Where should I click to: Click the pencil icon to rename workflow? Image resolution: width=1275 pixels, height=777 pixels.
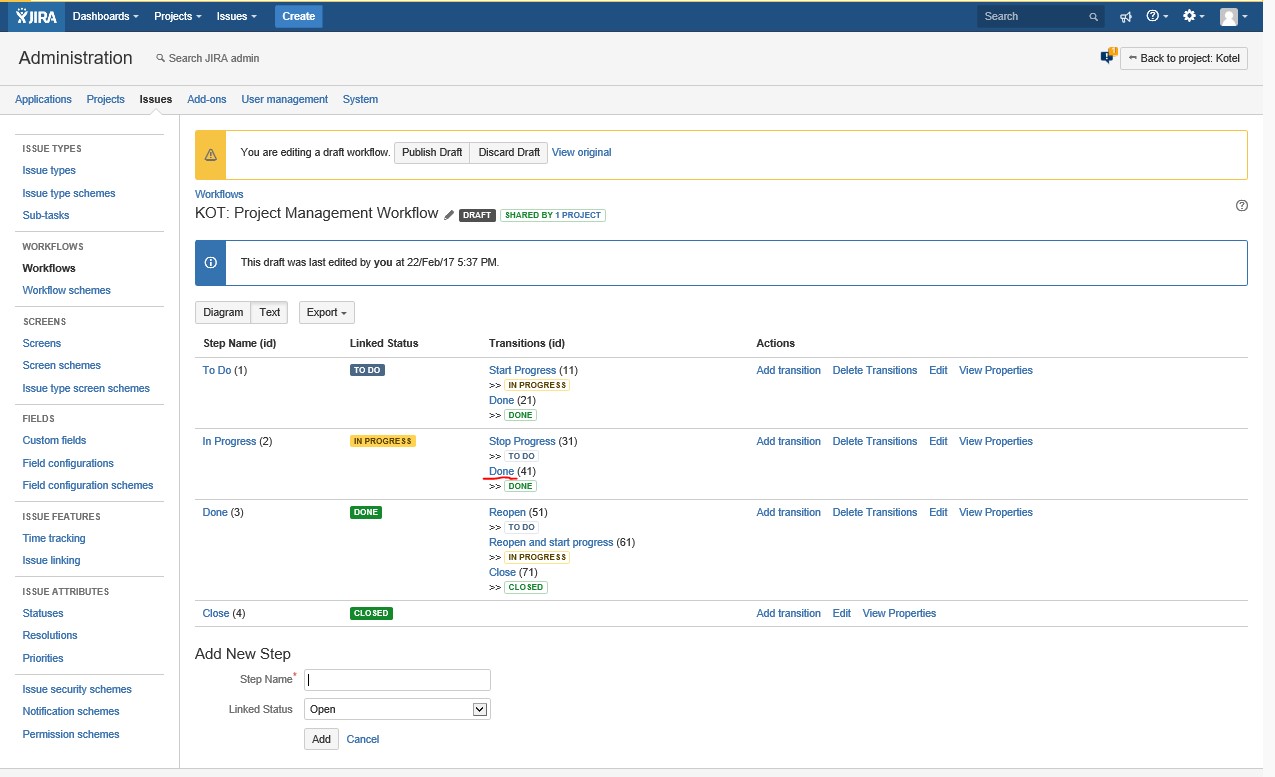coord(449,215)
